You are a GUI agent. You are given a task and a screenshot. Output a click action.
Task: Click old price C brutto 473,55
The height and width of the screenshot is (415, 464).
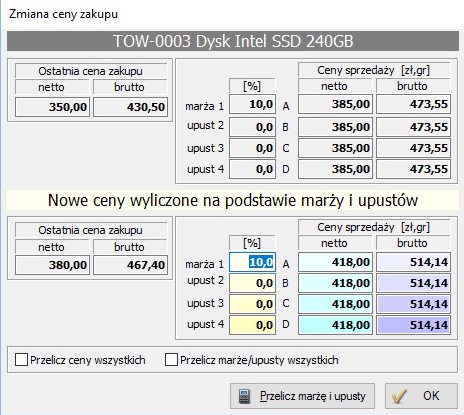pyautogui.click(x=413, y=148)
